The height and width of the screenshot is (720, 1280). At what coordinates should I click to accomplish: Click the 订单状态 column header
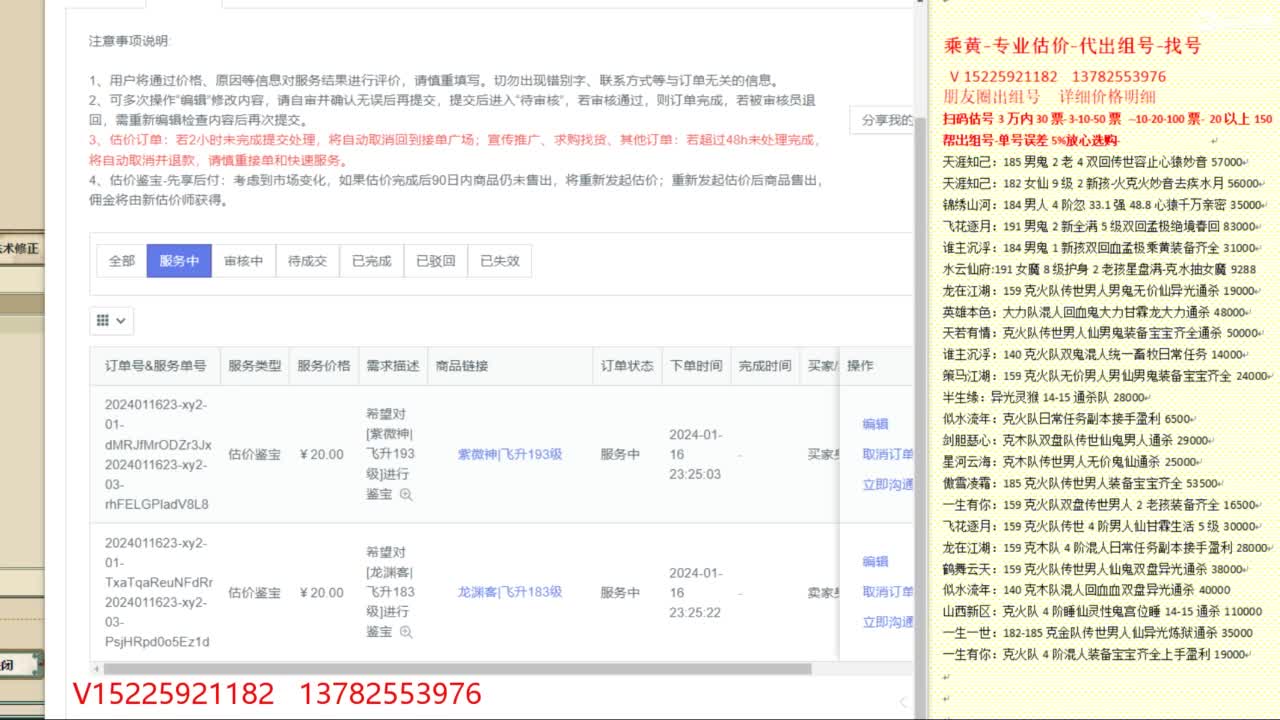point(627,366)
